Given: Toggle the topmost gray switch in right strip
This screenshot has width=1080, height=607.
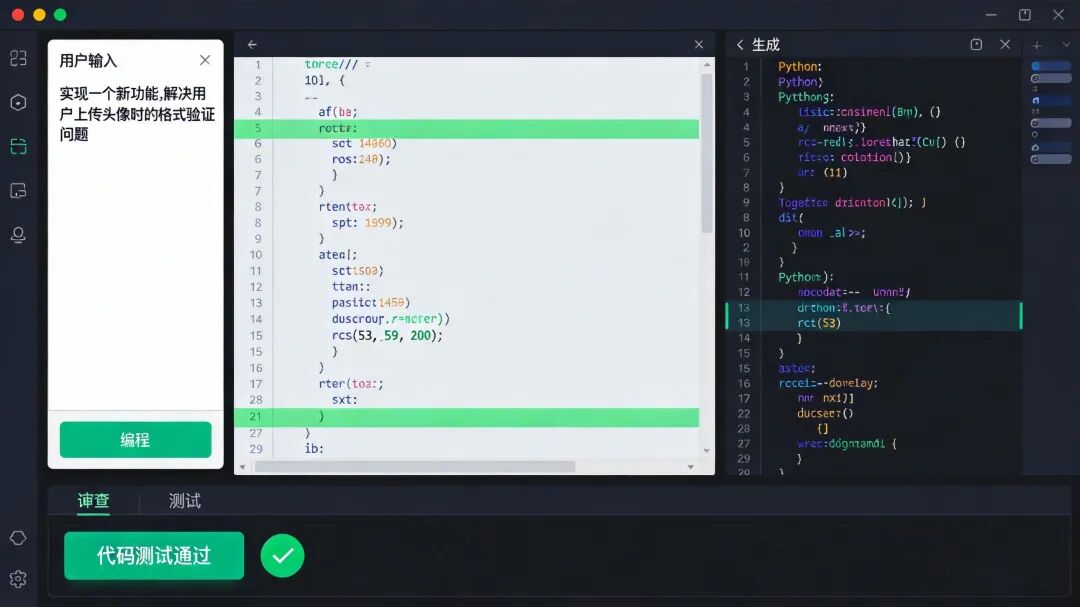Looking at the screenshot, I should pyautogui.click(x=1050, y=79).
